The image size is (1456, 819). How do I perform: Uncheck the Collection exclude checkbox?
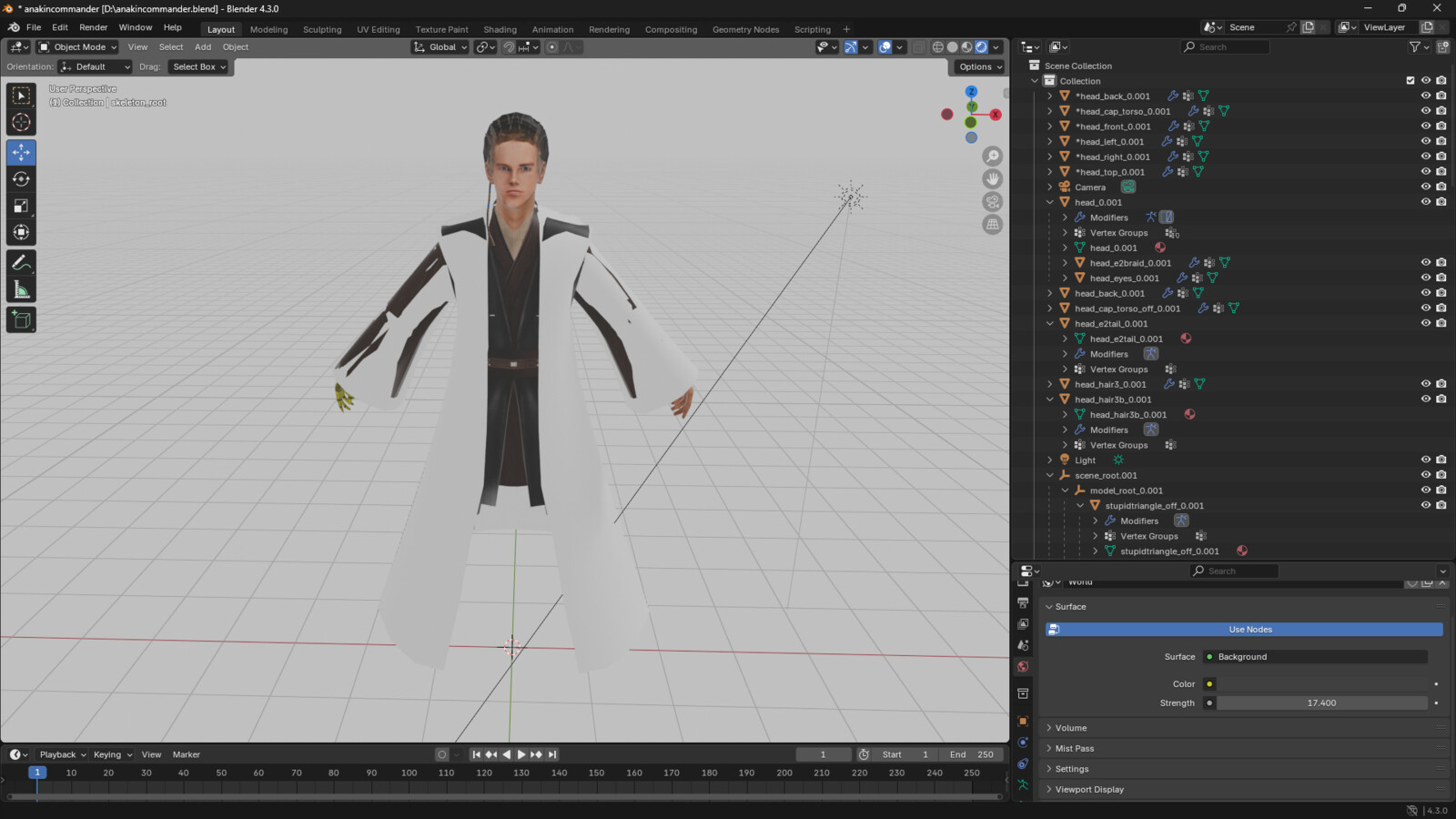pos(1410,81)
